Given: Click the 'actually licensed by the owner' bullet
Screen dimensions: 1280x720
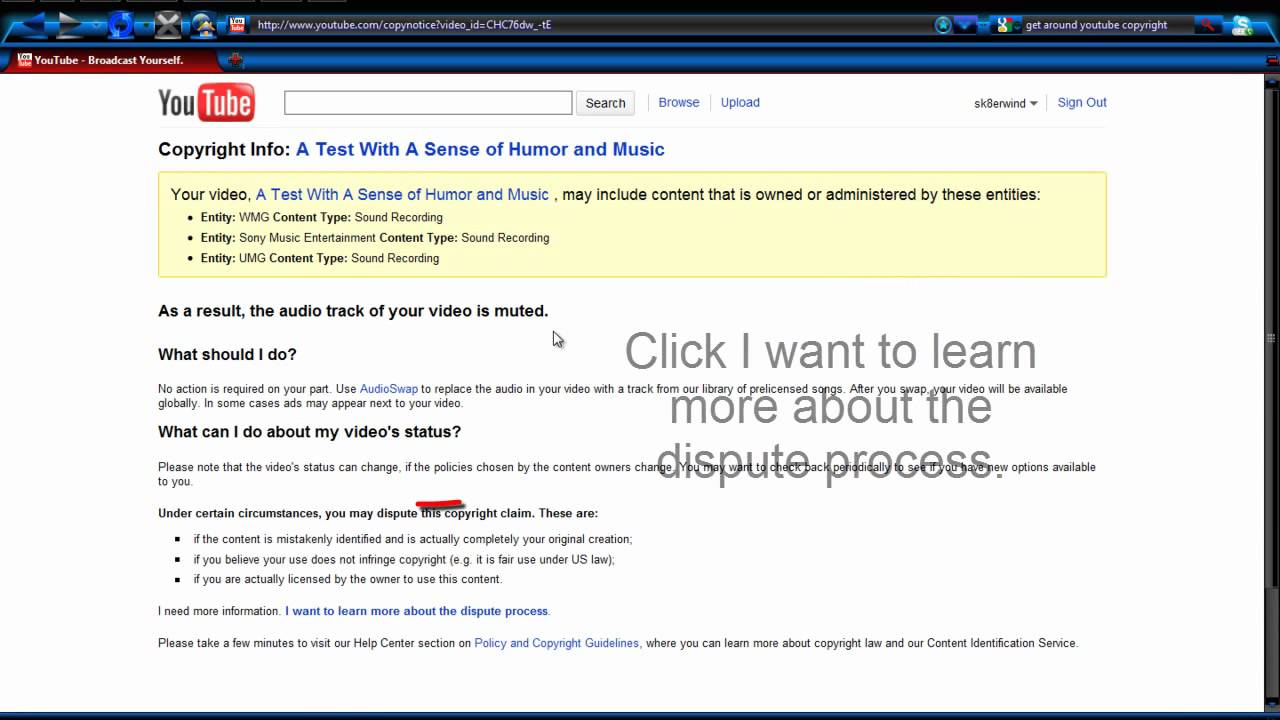Looking at the screenshot, I should 348,579.
